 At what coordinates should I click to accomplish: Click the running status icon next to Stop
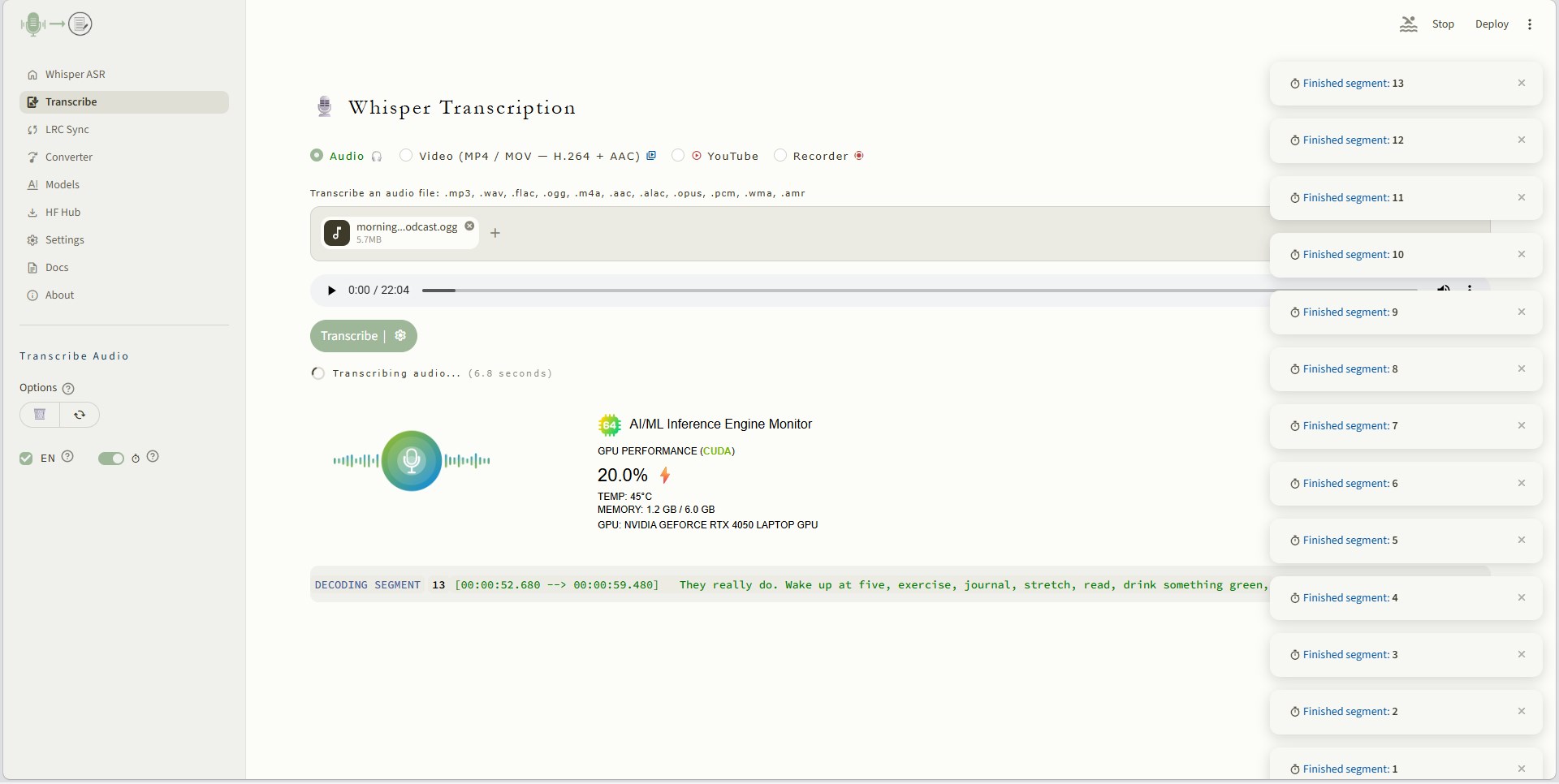pos(1409,24)
